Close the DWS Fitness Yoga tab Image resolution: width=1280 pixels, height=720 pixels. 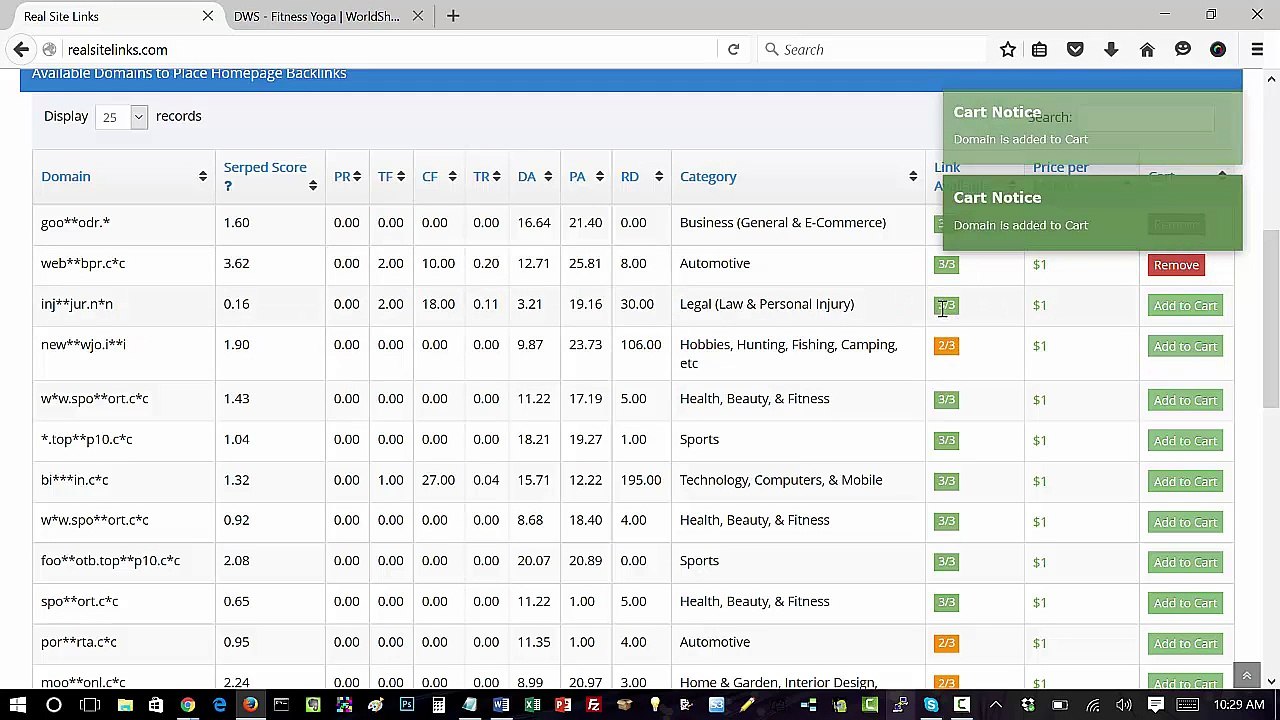coord(418,16)
